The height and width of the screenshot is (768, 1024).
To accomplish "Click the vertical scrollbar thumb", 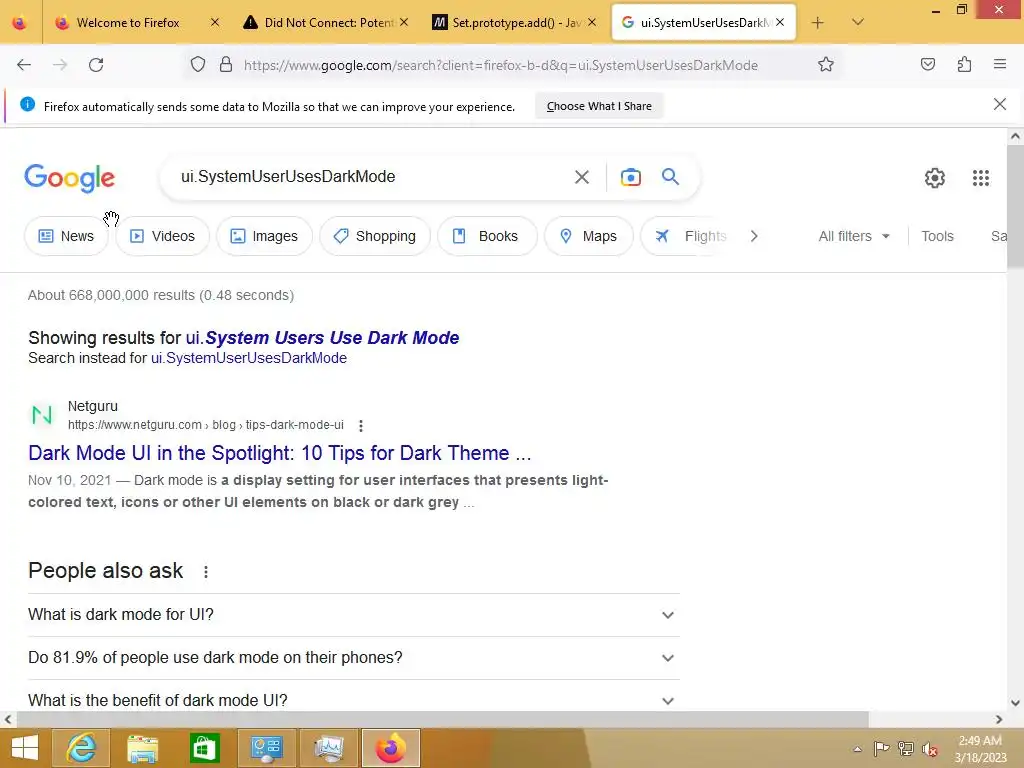I will (x=1015, y=206).
